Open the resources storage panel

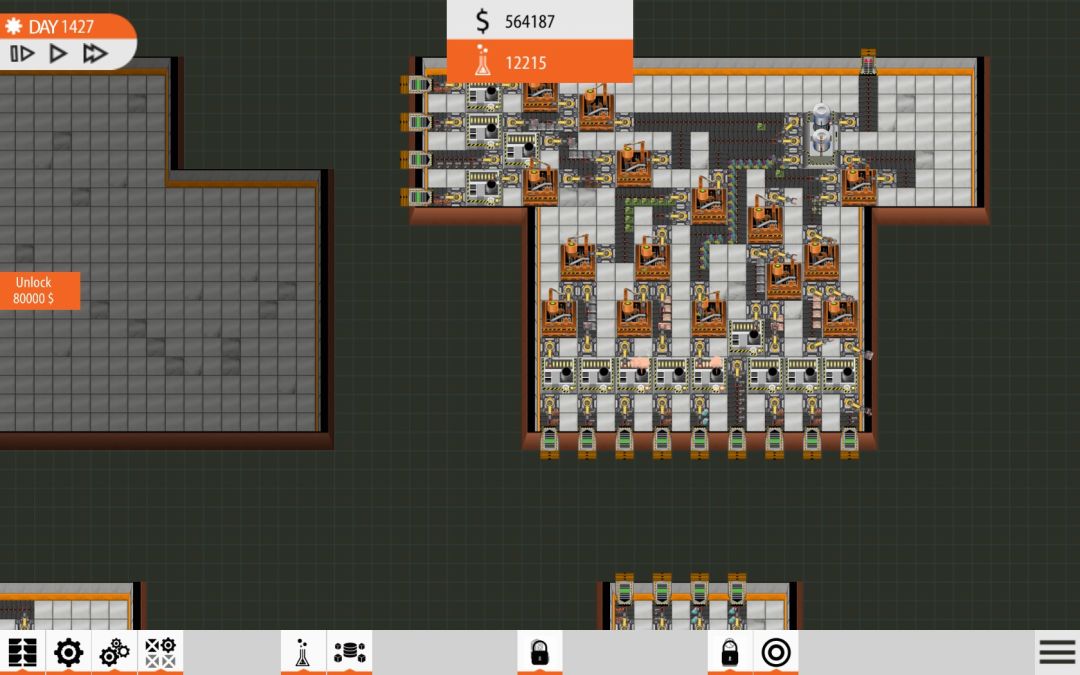point(349,651)
